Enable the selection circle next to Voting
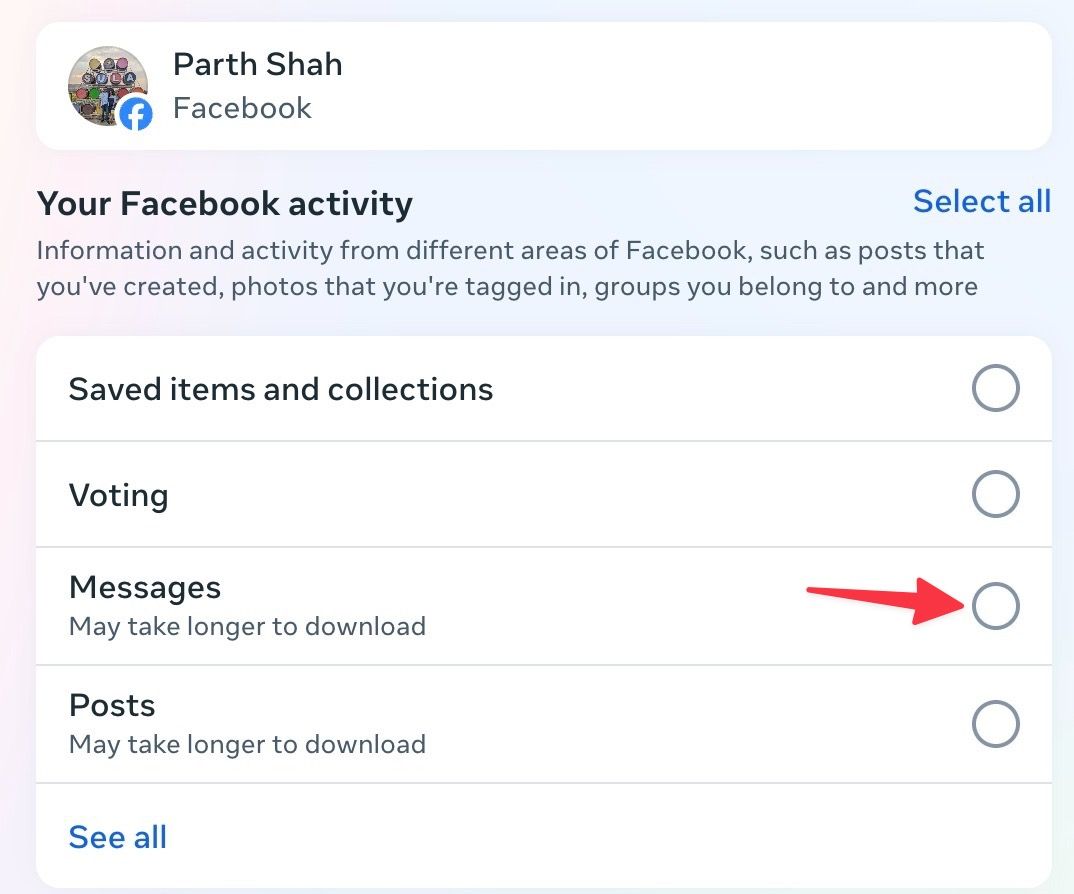Viewport: 1074px width, 894px height. tap(995, 494)
